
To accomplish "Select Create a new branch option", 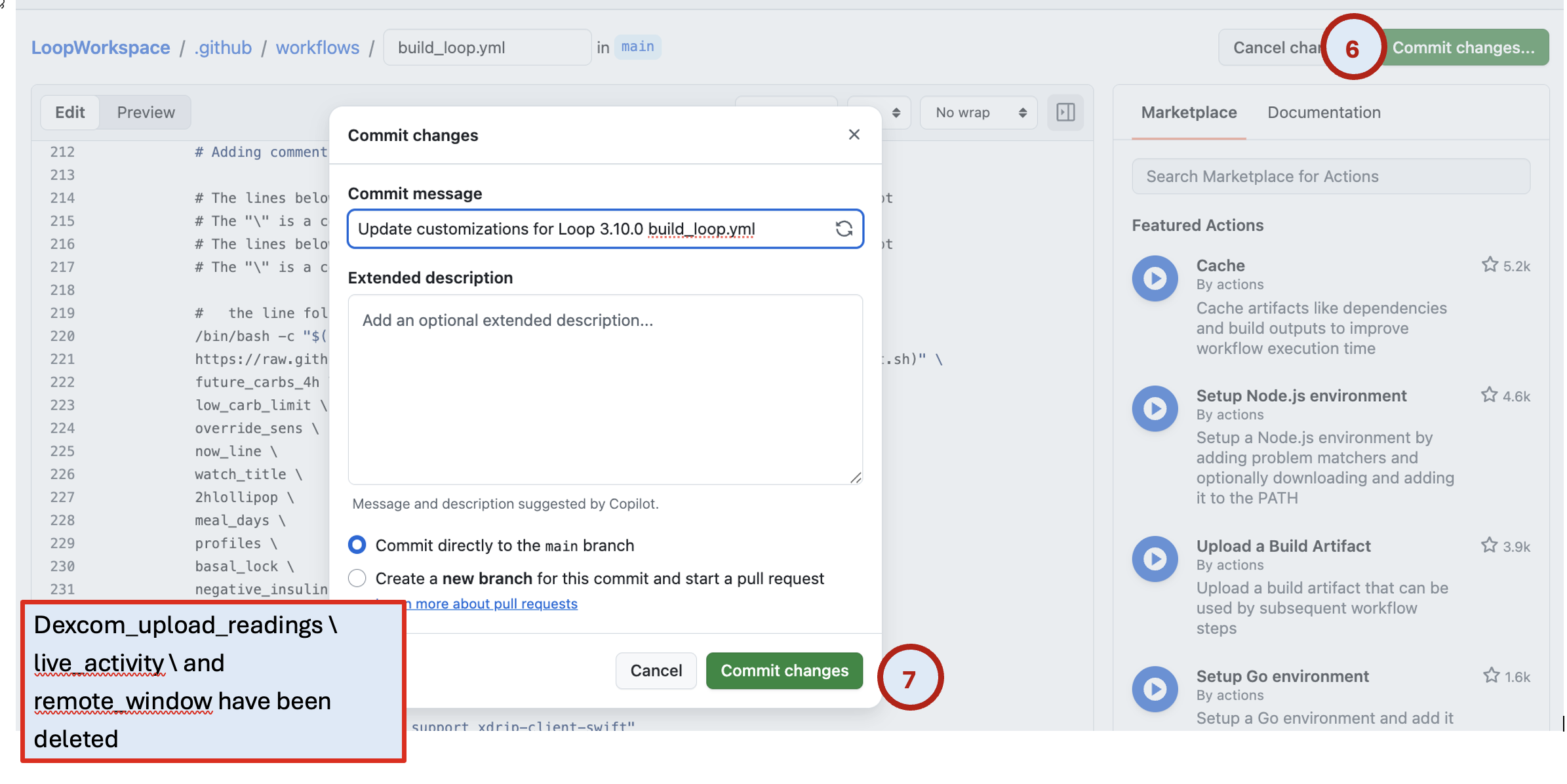I will [357, 578].
